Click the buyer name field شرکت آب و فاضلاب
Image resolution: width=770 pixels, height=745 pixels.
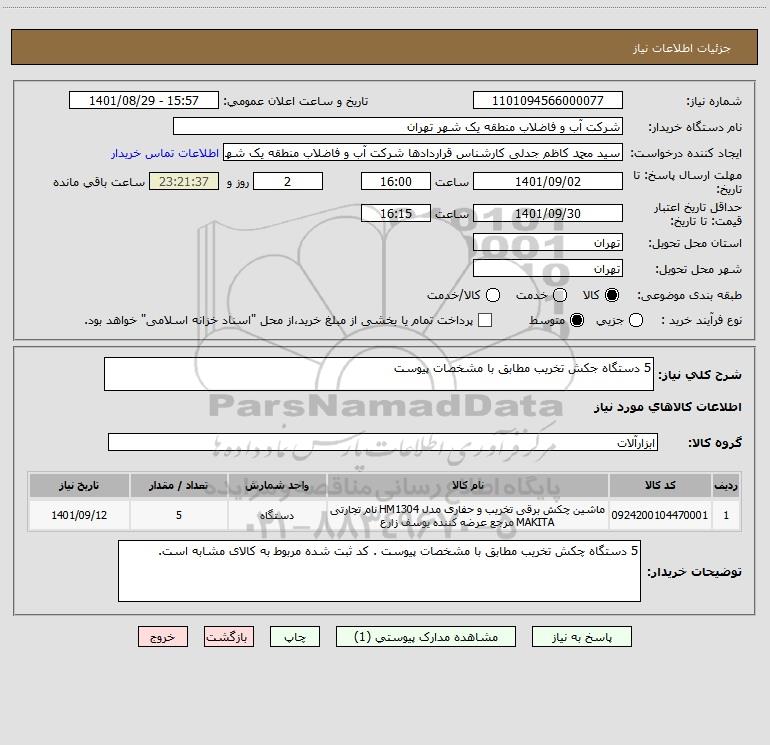[398, 126]
